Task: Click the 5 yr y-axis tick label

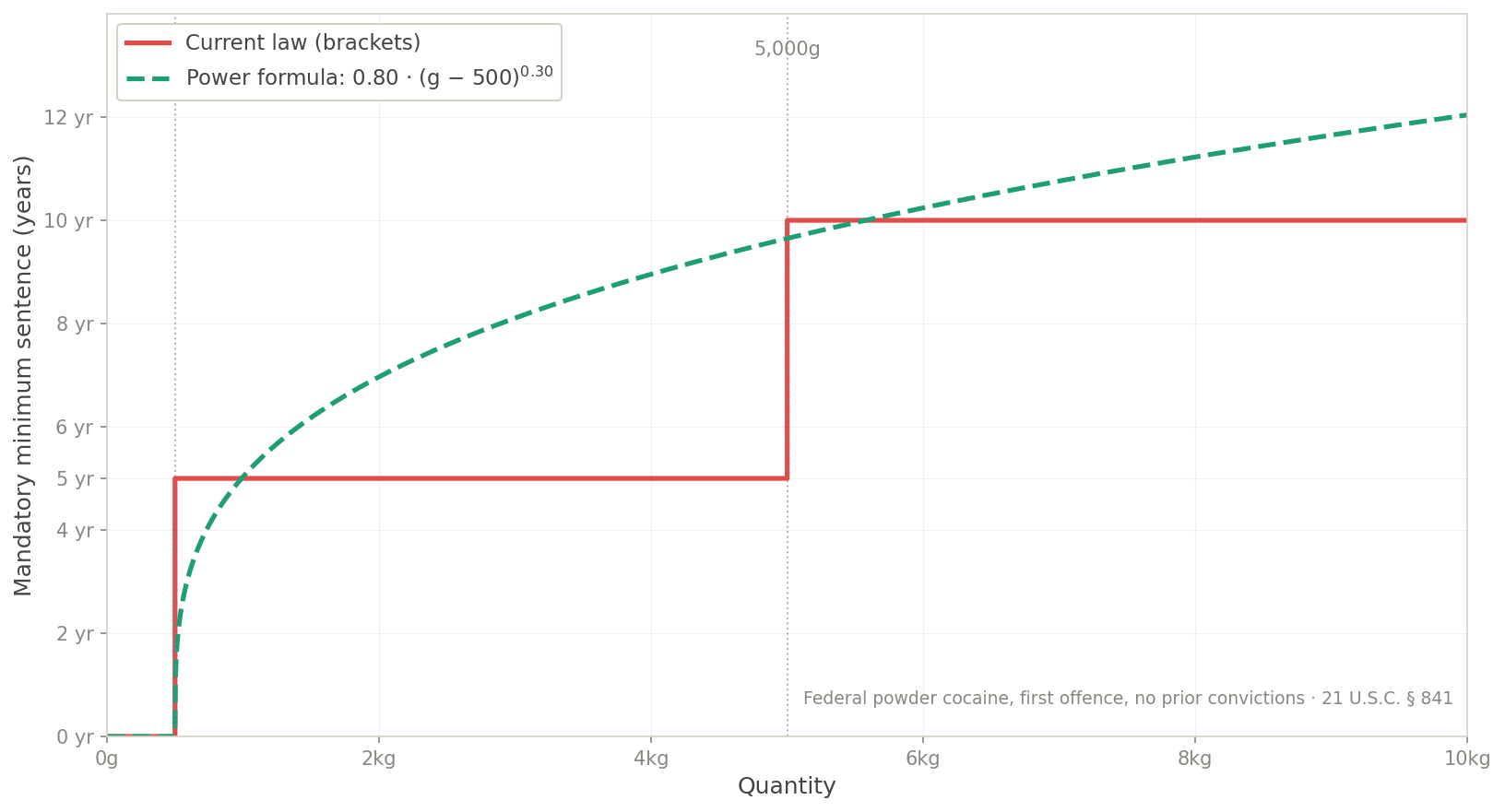Action: (x=75, y=479)
